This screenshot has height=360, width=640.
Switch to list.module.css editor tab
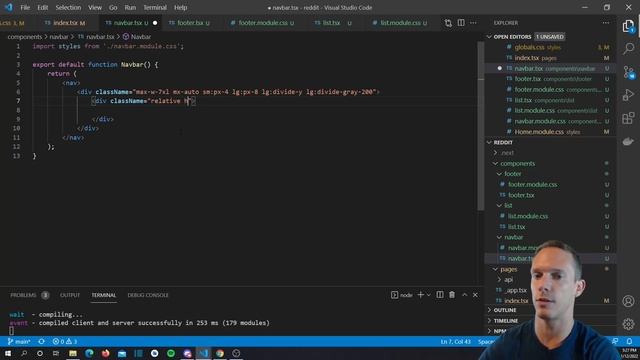click(x=400, y=23)
